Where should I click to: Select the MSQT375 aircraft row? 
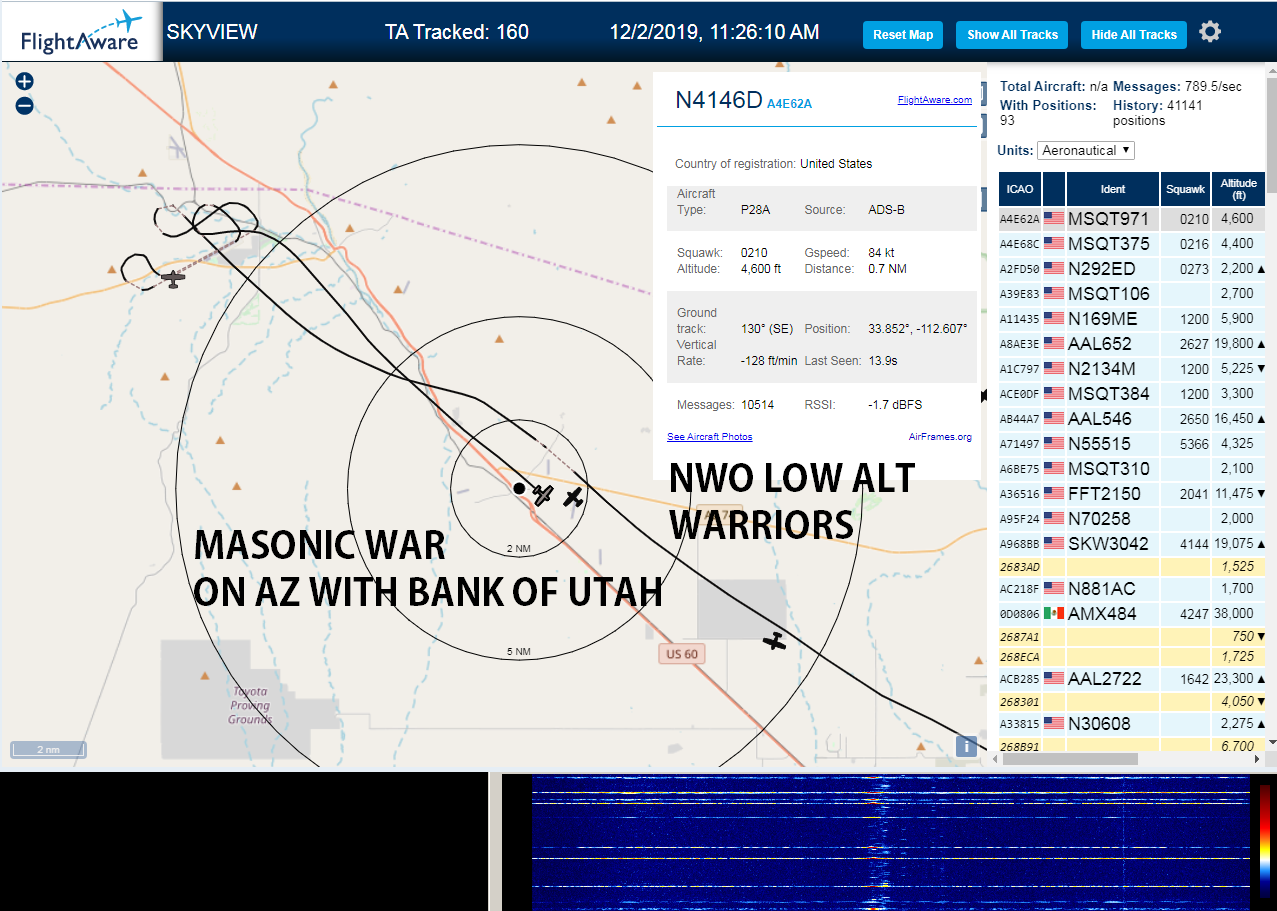[1132, 243]
